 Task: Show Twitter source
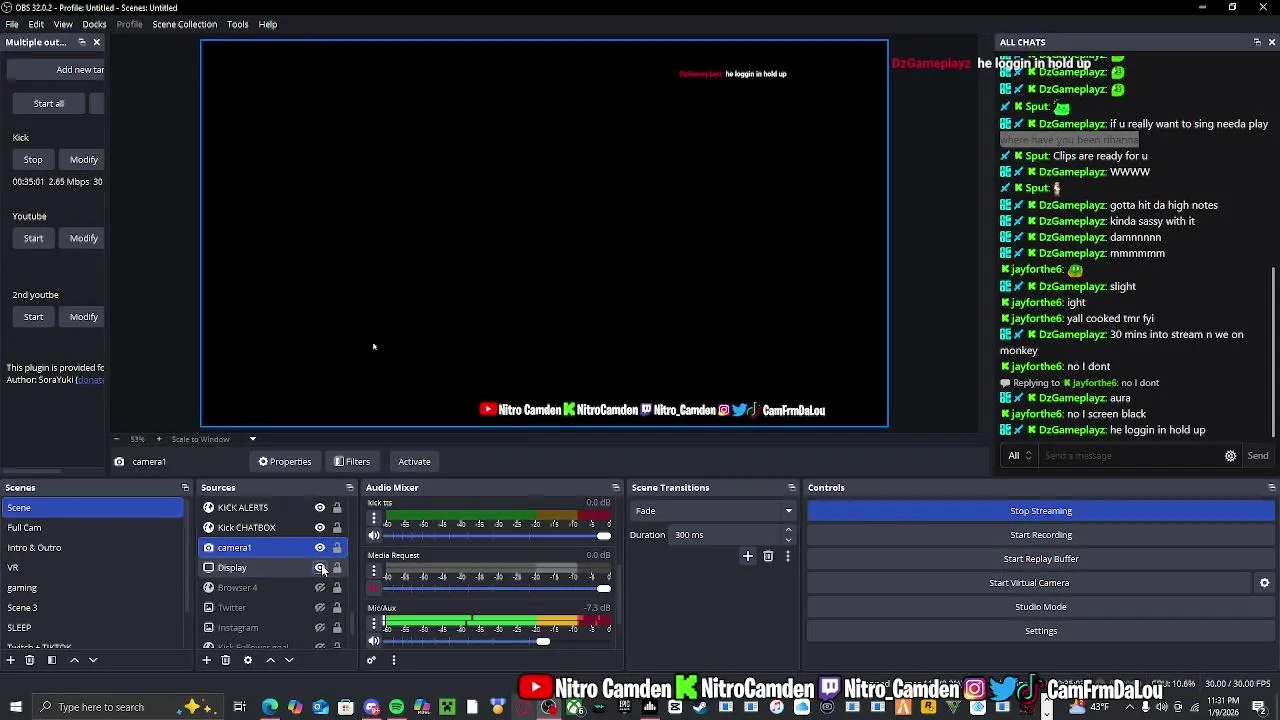point(320,608)
